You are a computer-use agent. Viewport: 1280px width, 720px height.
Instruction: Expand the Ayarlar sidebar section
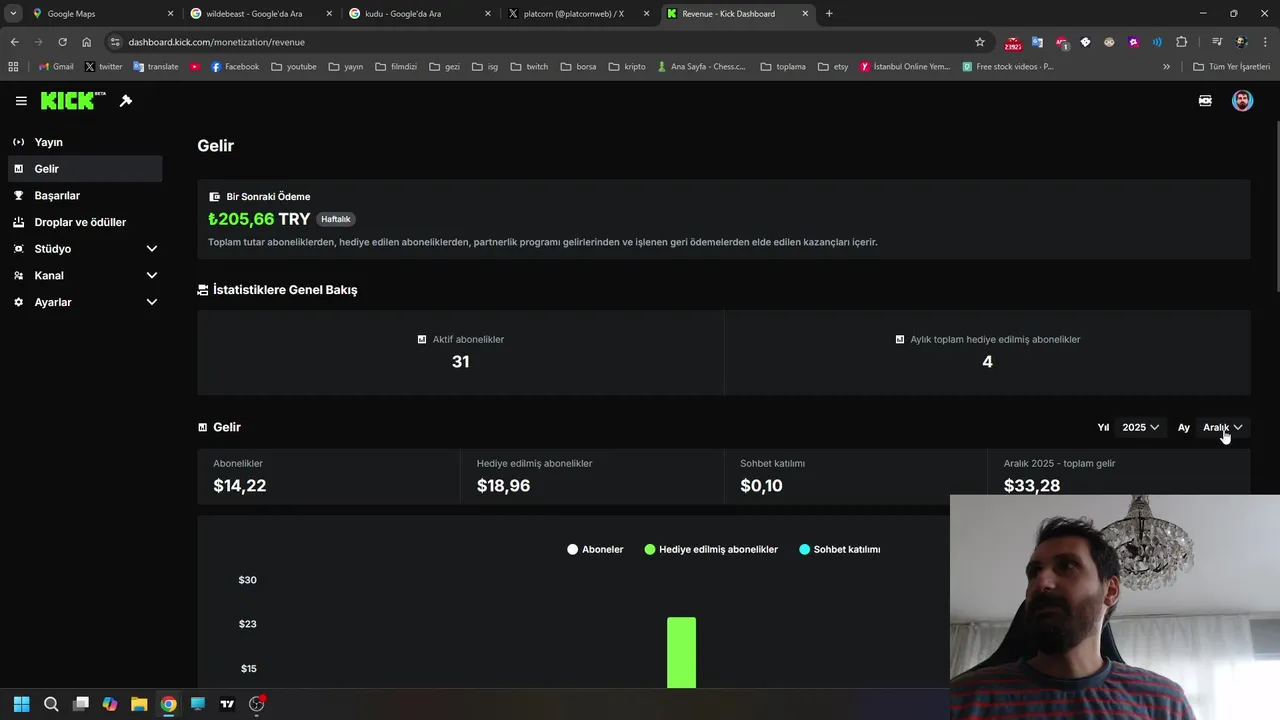tap(85, 302)
